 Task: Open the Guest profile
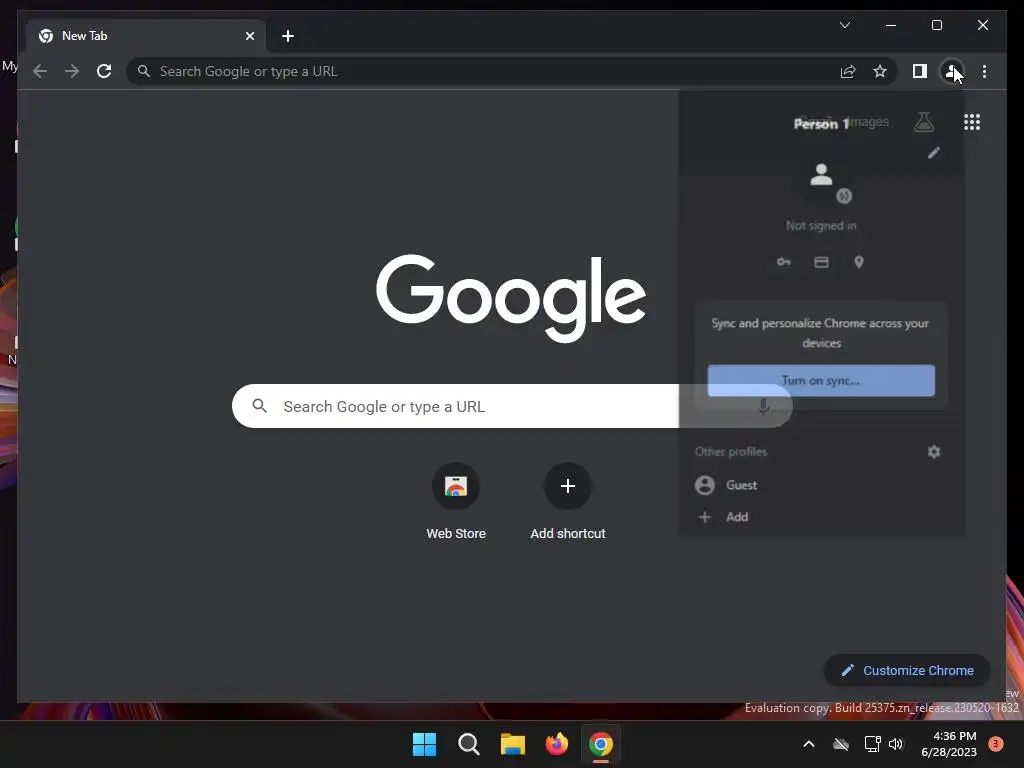[820, 485]
